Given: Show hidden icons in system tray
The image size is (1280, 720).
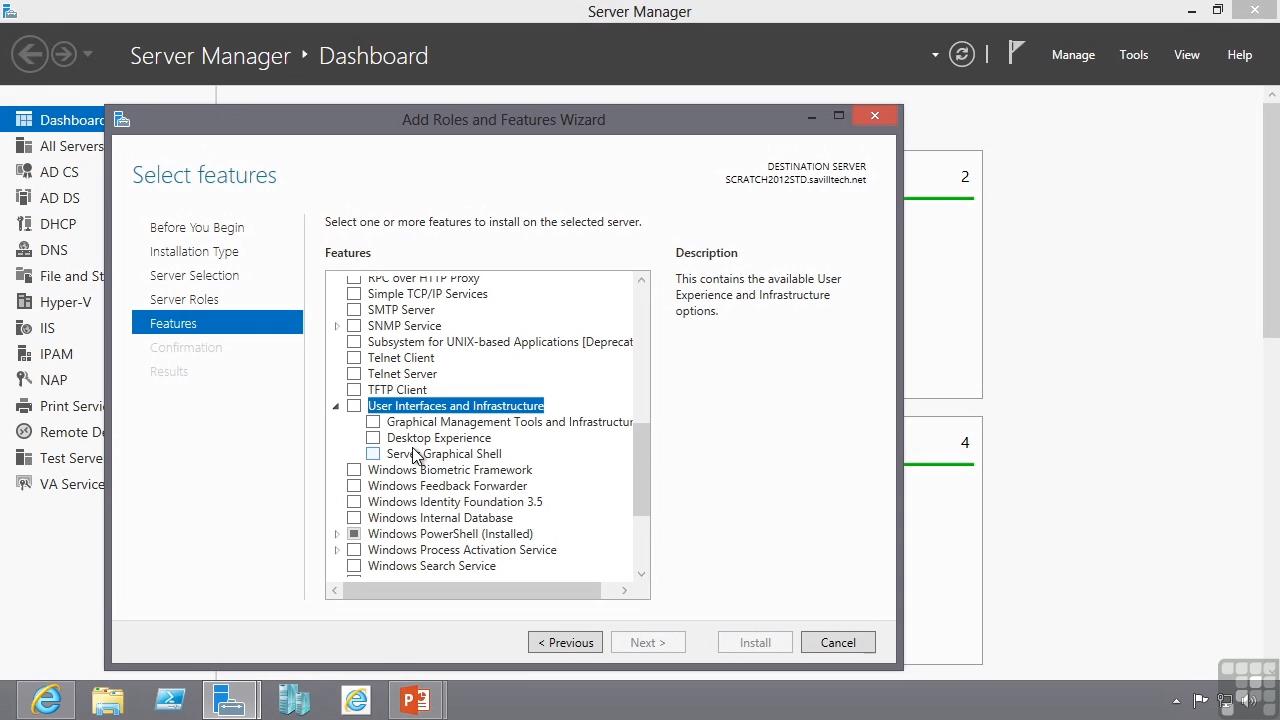Looking at the screenshot, I should click(x=1176, y=701).
